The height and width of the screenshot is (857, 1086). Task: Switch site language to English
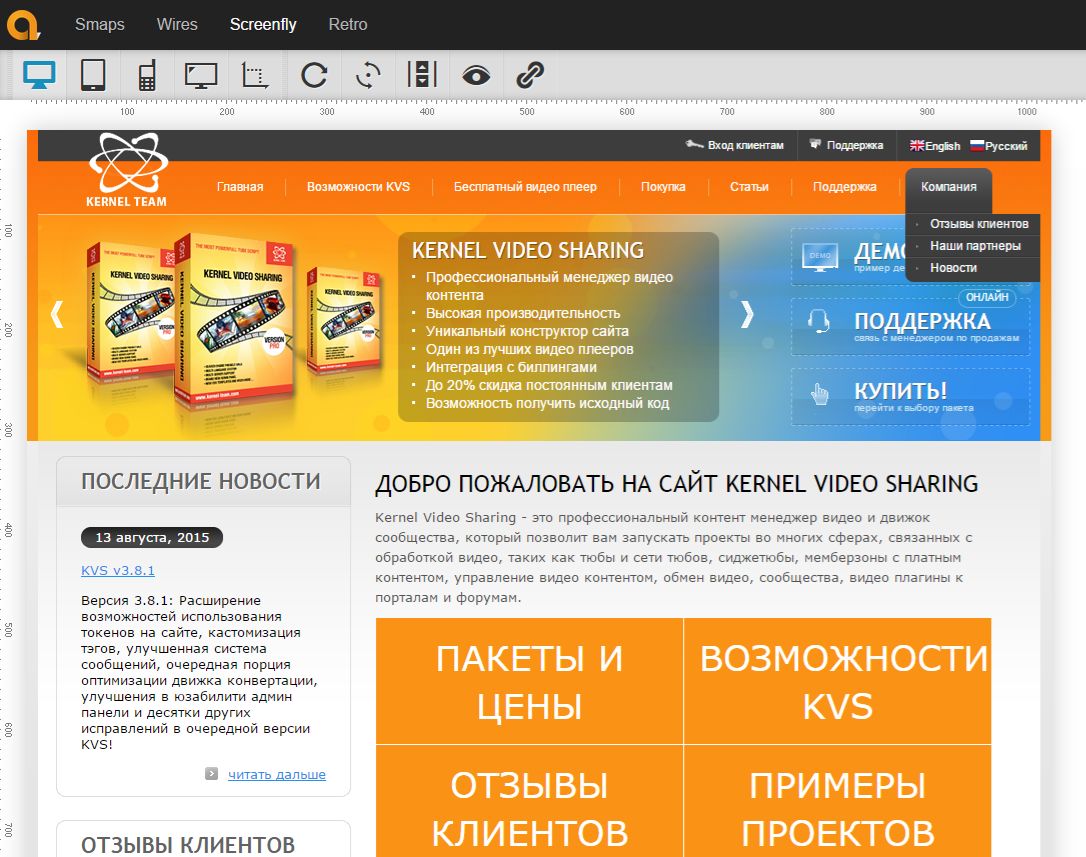[x=935, y=146]
